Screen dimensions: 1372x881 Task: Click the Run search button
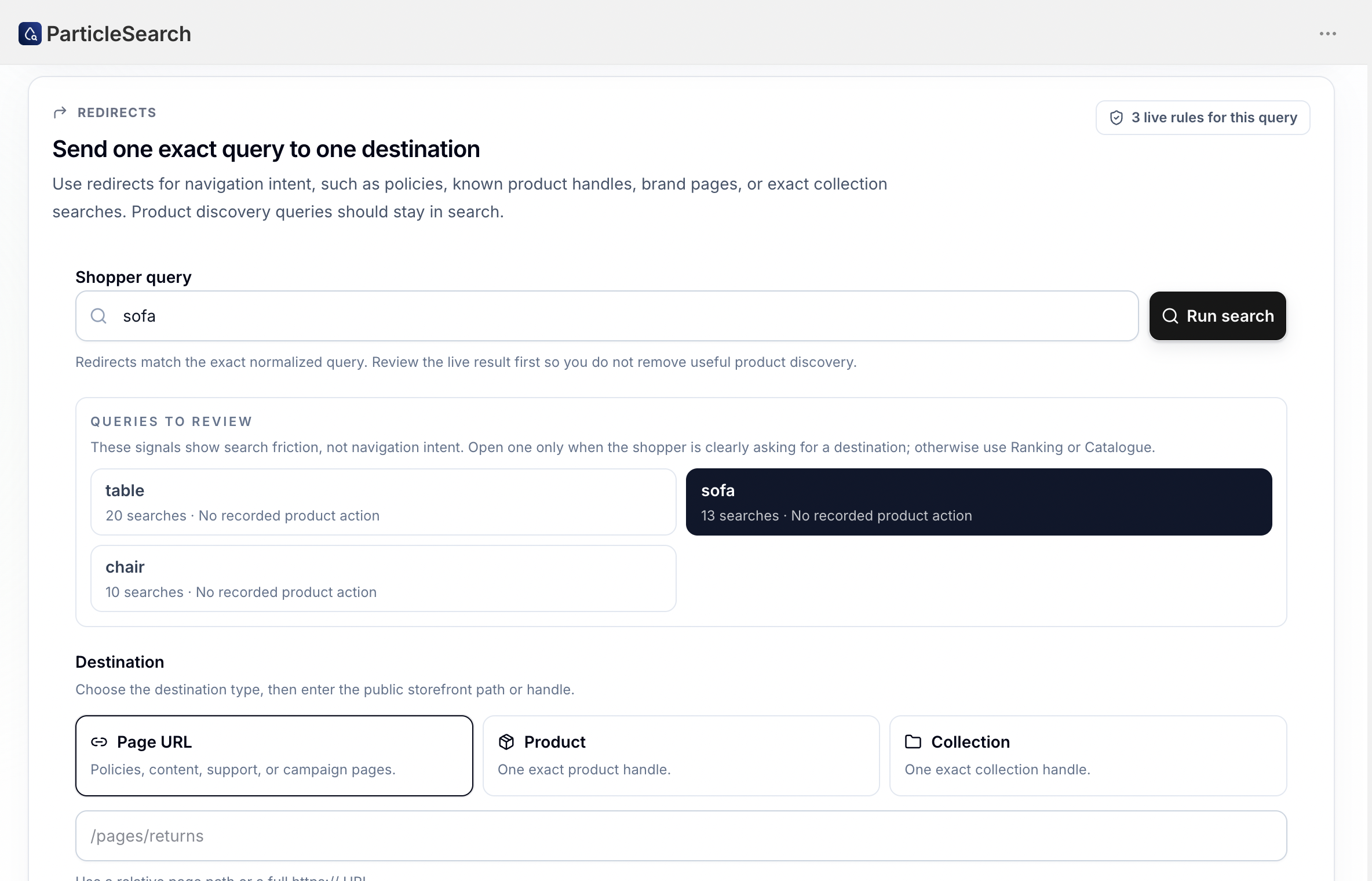pos(1217,316)
